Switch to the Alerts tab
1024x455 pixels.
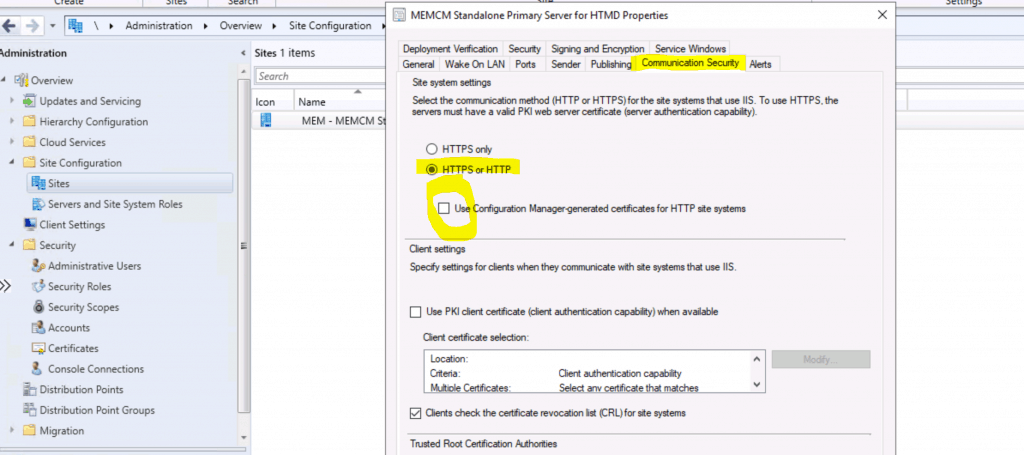tap(760, 64)
